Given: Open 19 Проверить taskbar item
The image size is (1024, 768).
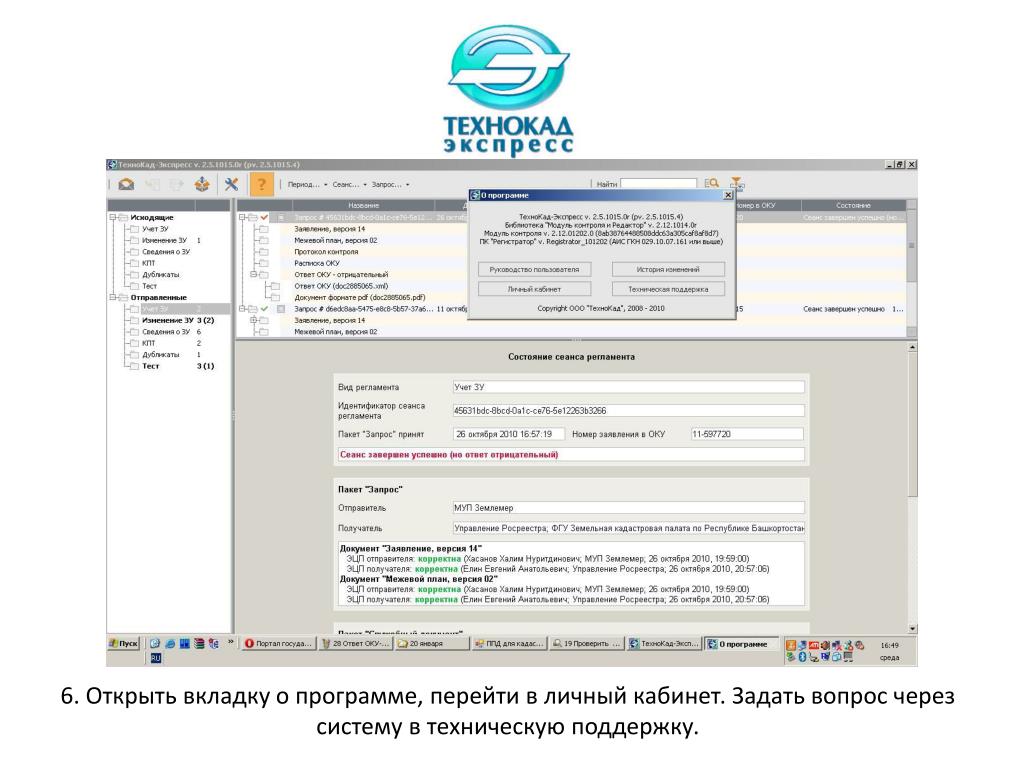Looking at the screenshot, I should 586,643.
